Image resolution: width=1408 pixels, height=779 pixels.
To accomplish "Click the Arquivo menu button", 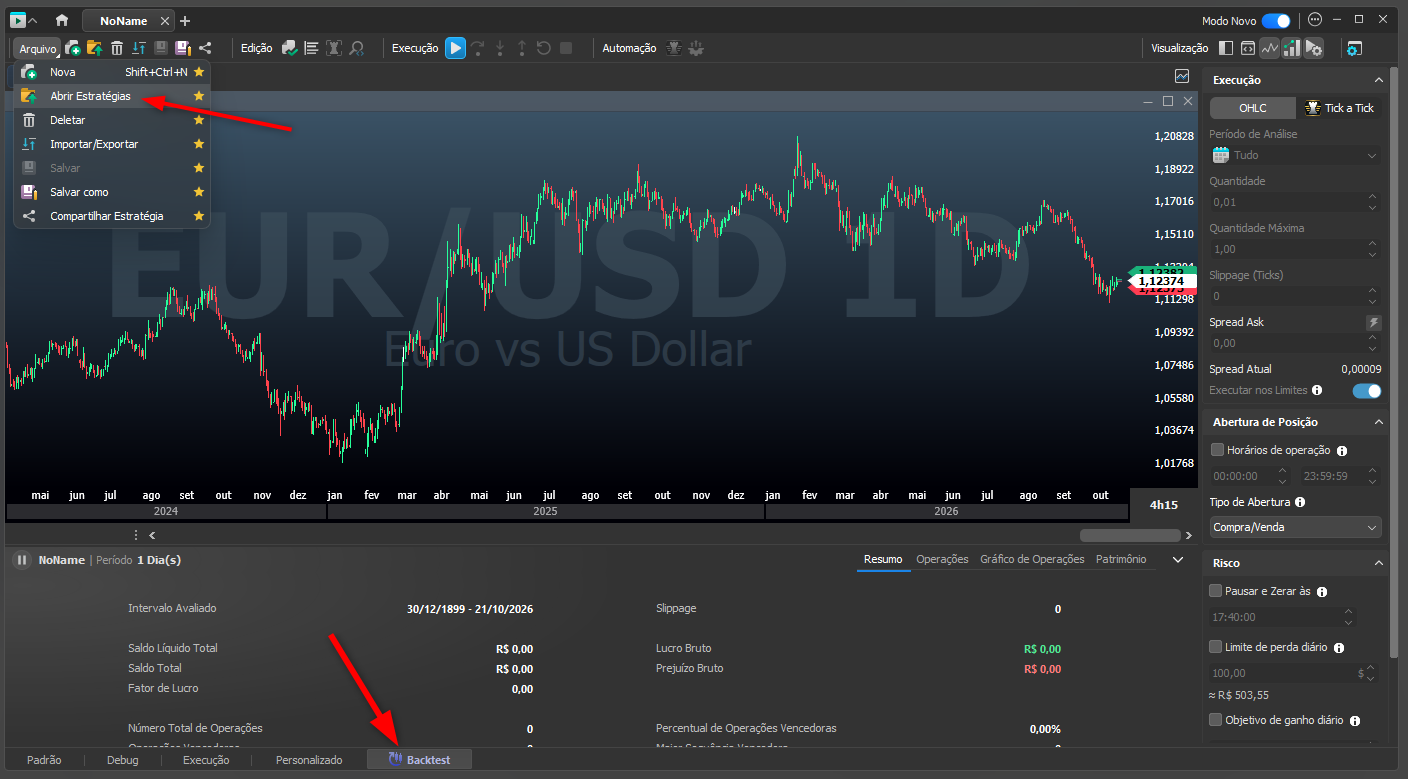I will 38,48.
